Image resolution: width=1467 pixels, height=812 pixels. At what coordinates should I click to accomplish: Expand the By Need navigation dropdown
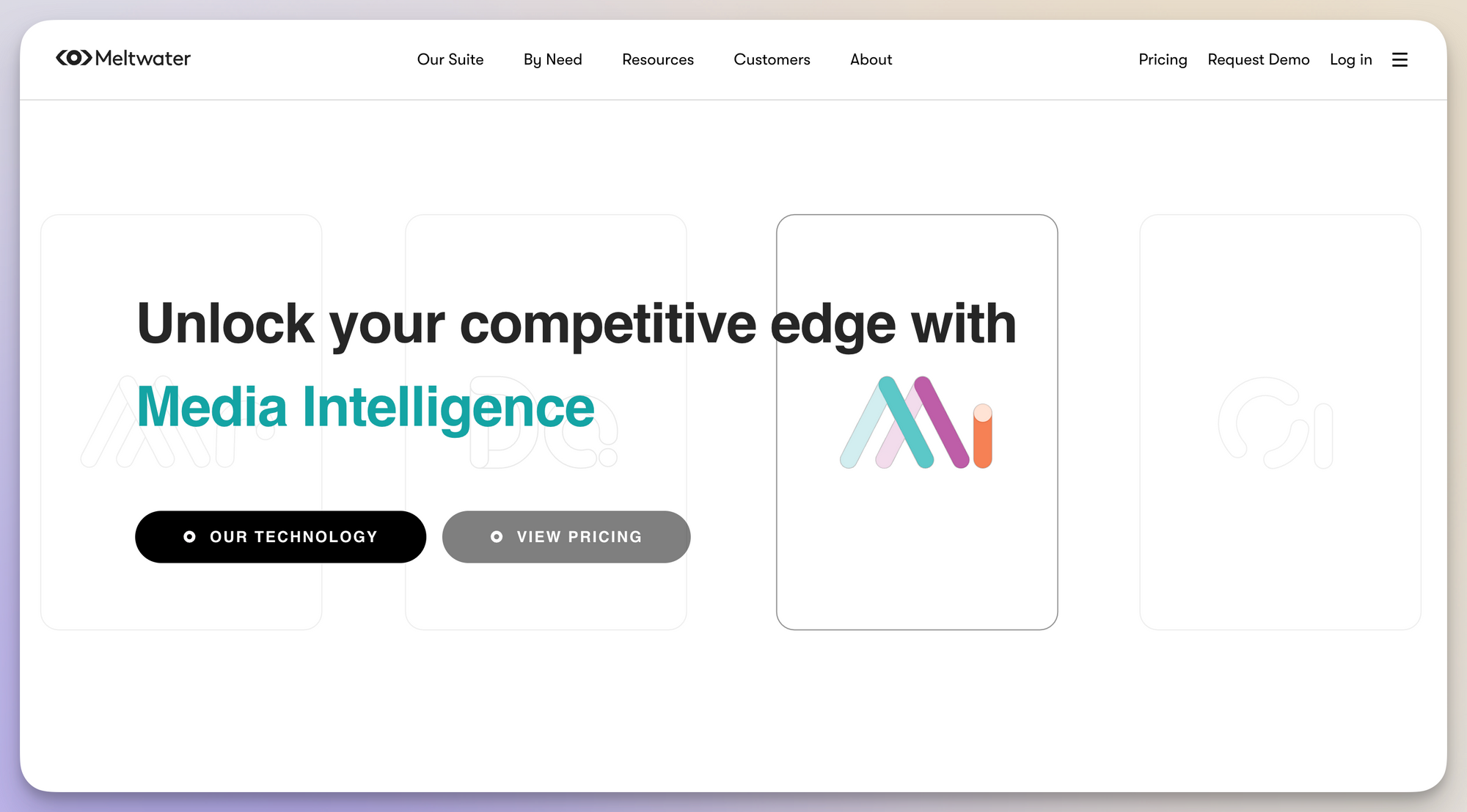coord(552,59)
